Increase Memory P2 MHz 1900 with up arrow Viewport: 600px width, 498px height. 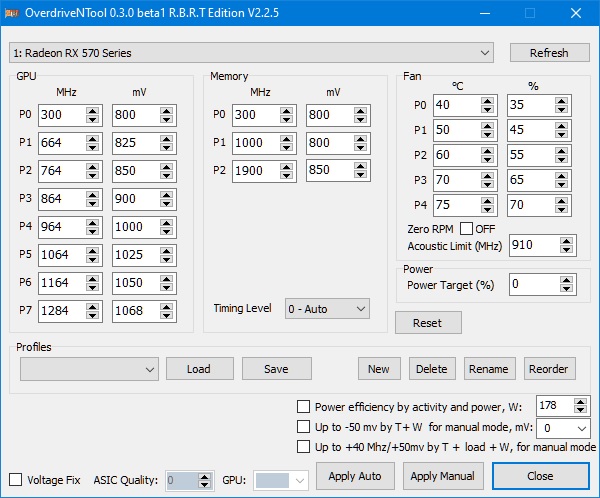(286, 167)
